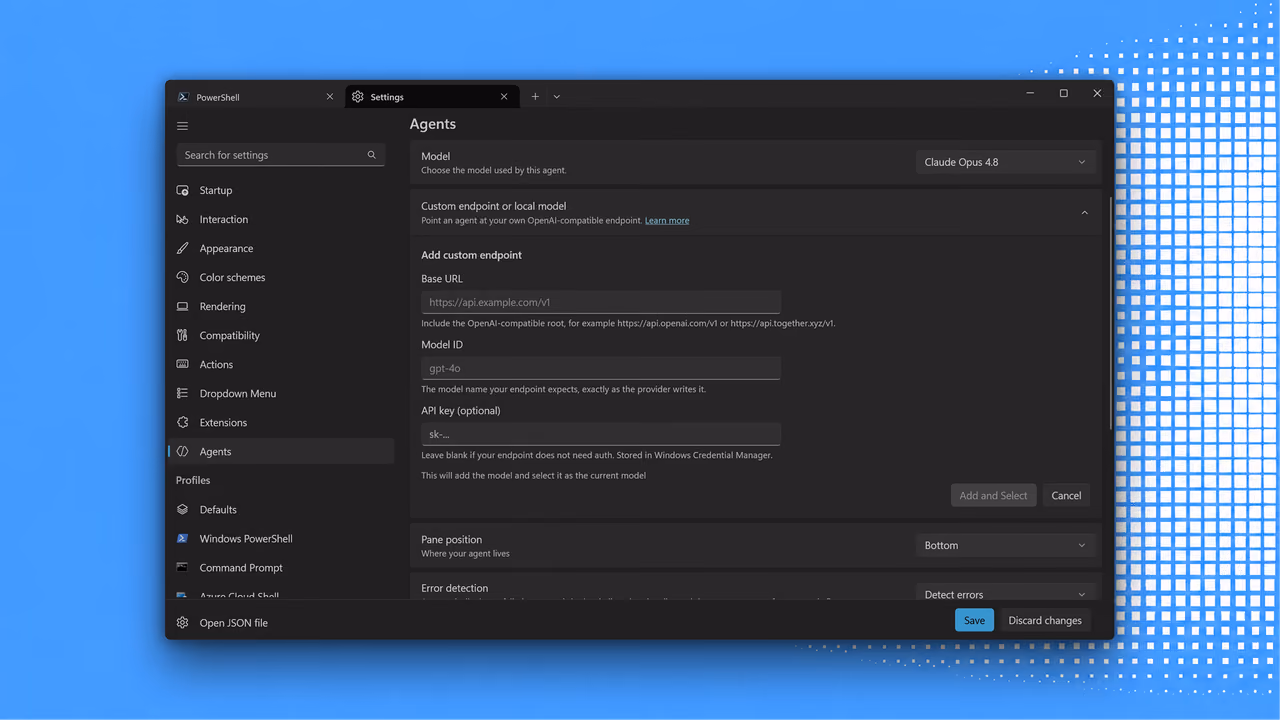Follow the Learn more link
This screenshot has height=720, width=1280.
[667, 220]
